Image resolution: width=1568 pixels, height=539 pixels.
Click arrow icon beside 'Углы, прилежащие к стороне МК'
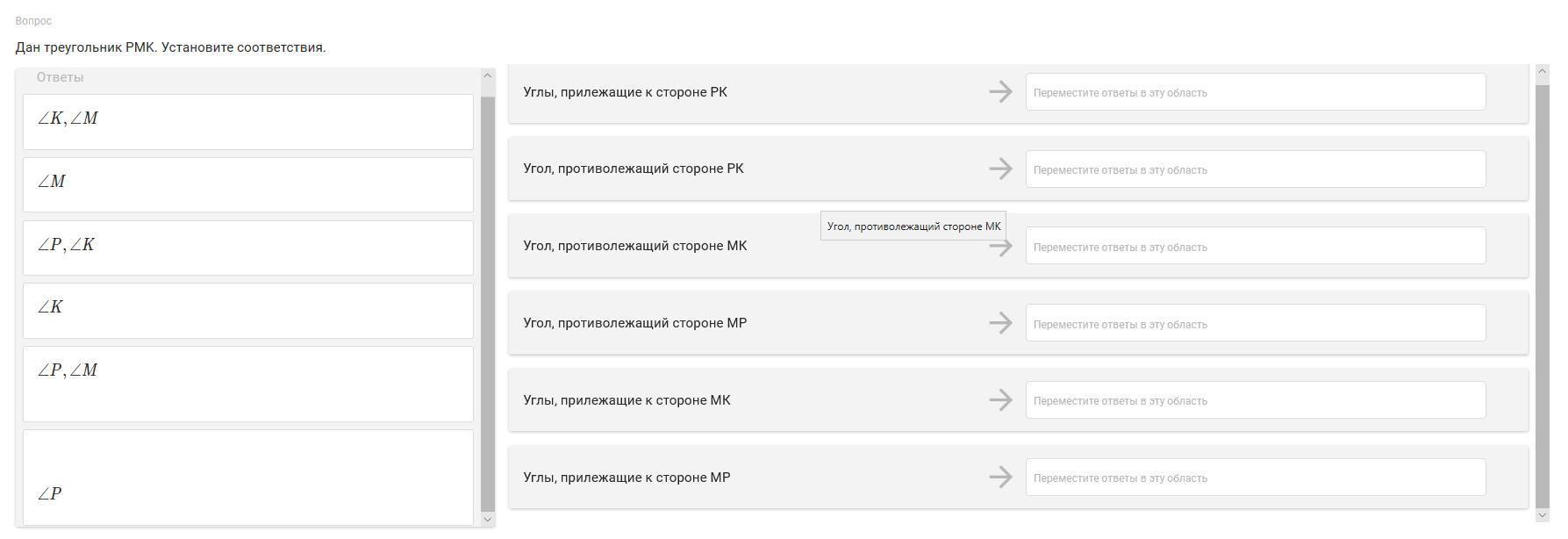pos(1000,400)
